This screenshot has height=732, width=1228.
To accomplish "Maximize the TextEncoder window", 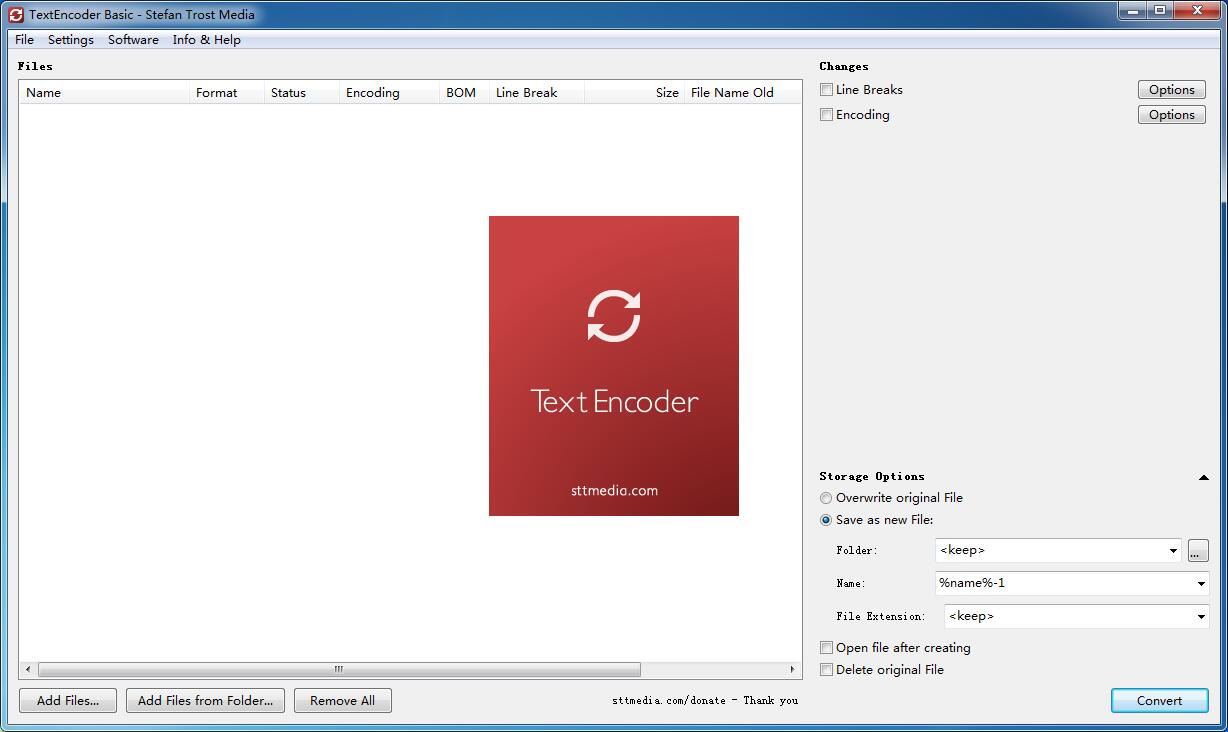I will tap(1159, 10).
